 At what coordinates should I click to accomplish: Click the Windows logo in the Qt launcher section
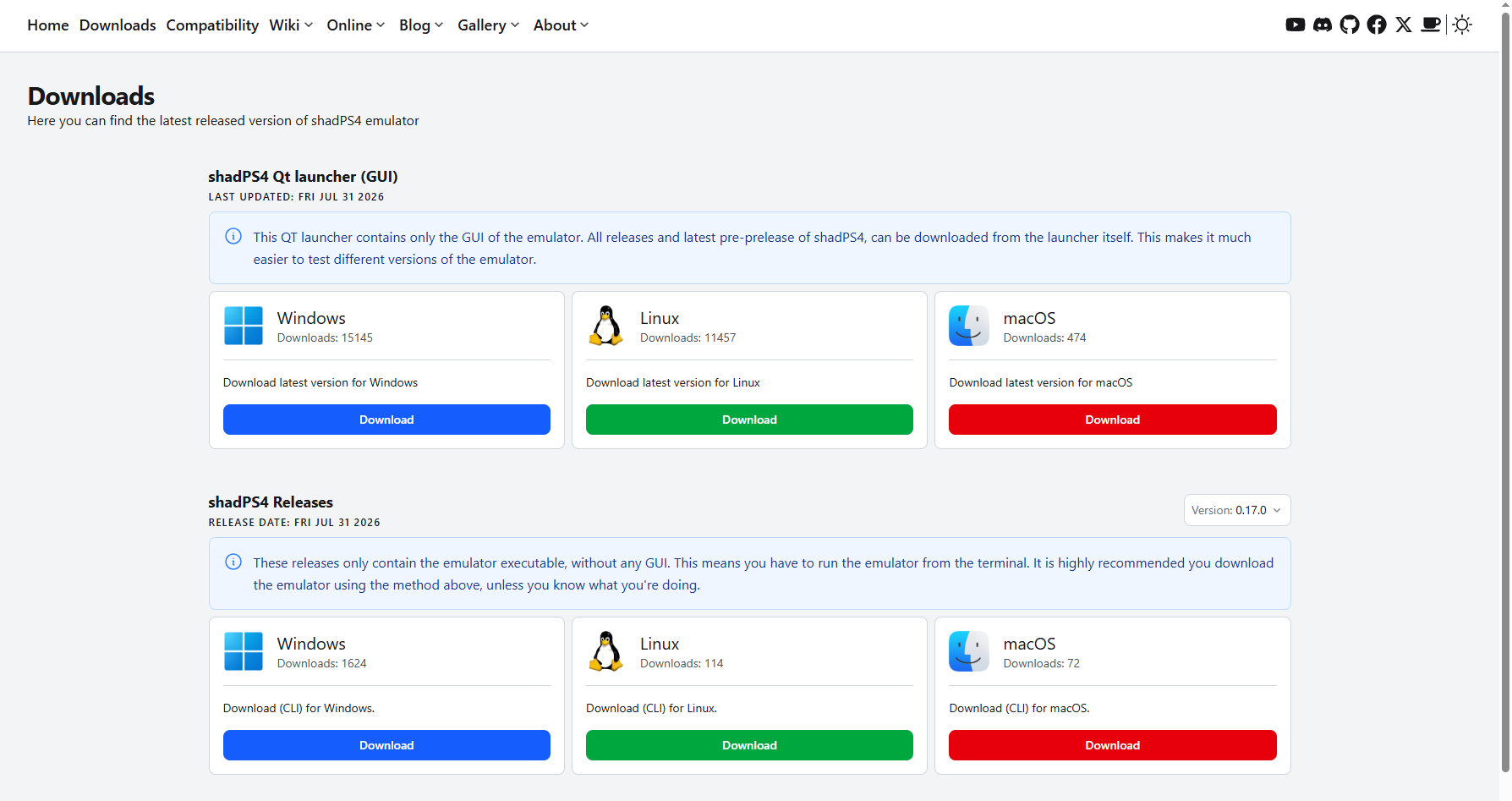coord(244,326)
